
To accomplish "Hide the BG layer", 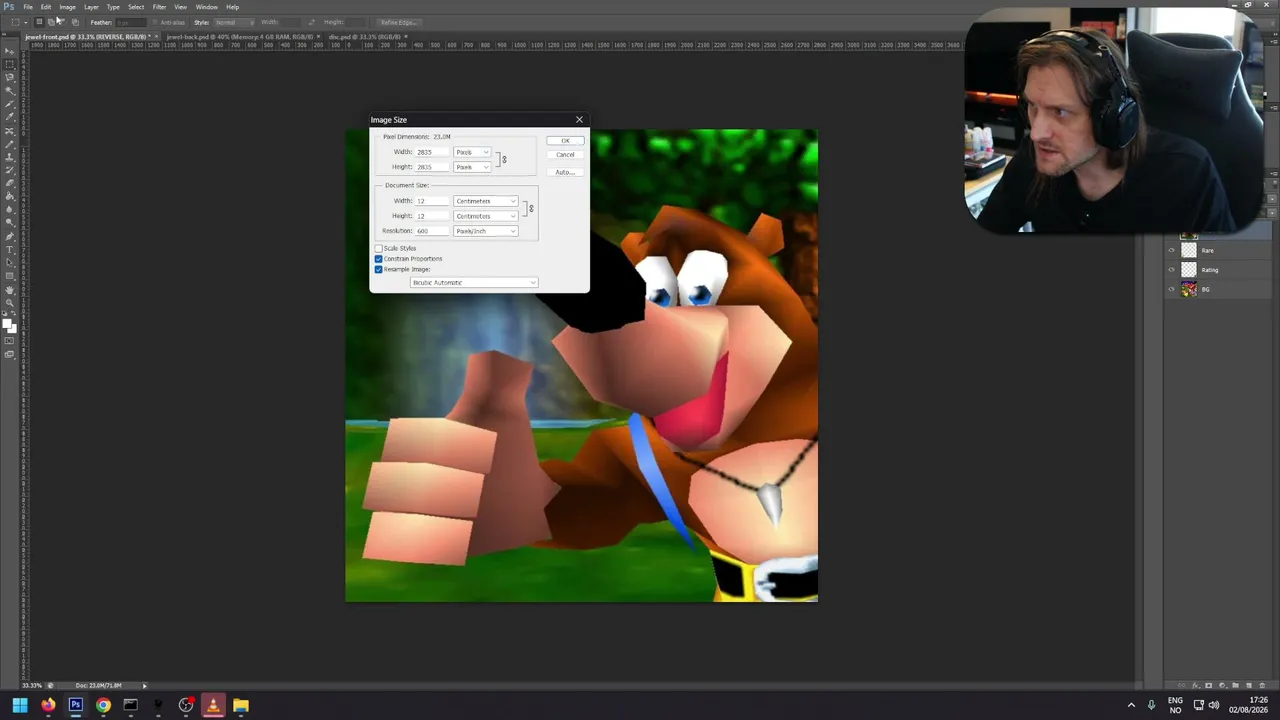I will pos(1172,290).
